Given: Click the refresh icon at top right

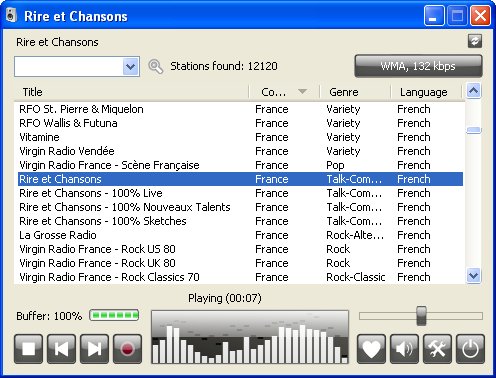Looking at the screenshot, I should pyautogui.click(x=475, y=41).
